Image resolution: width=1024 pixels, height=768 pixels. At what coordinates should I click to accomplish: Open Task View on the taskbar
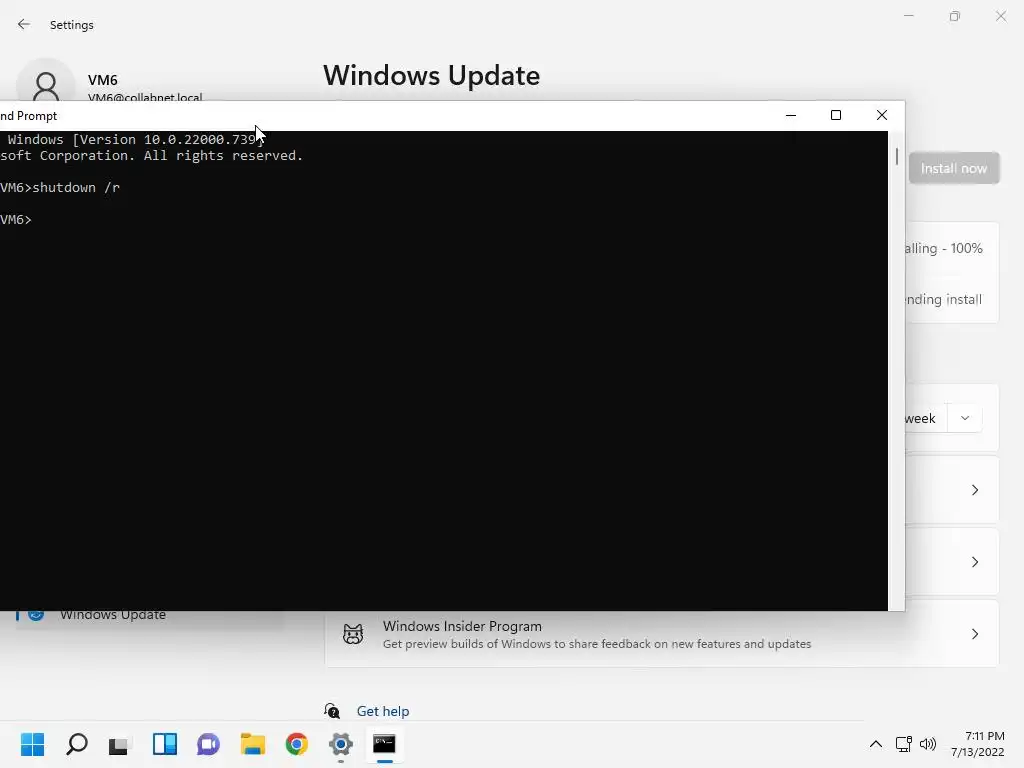point(120,744)
